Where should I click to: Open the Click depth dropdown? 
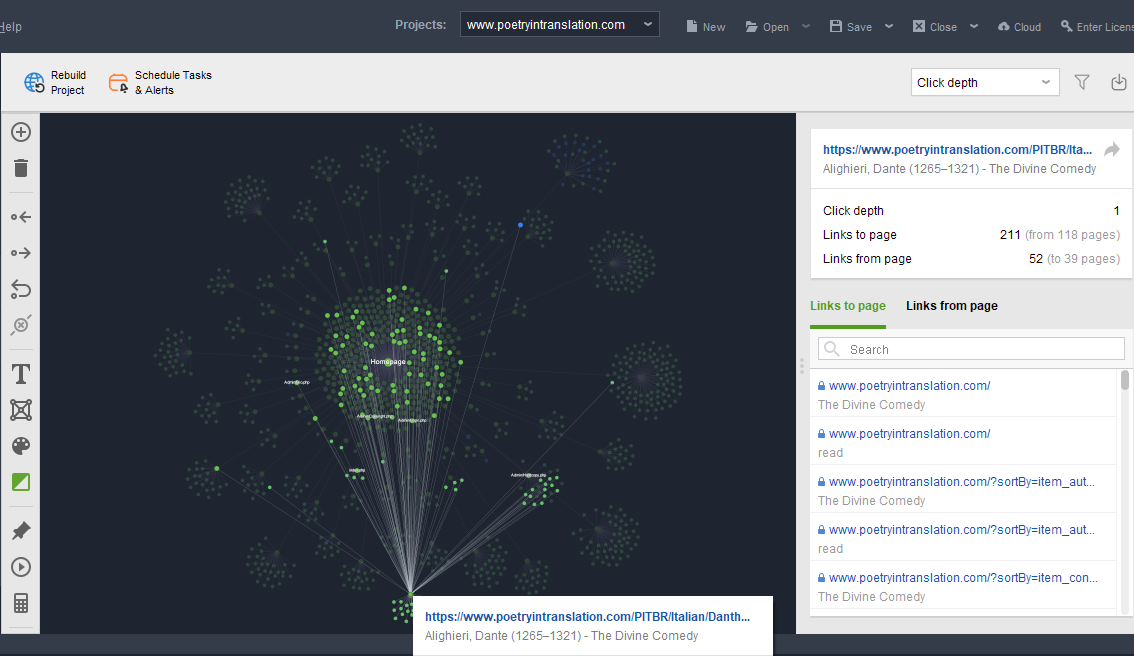click(985, 82)
